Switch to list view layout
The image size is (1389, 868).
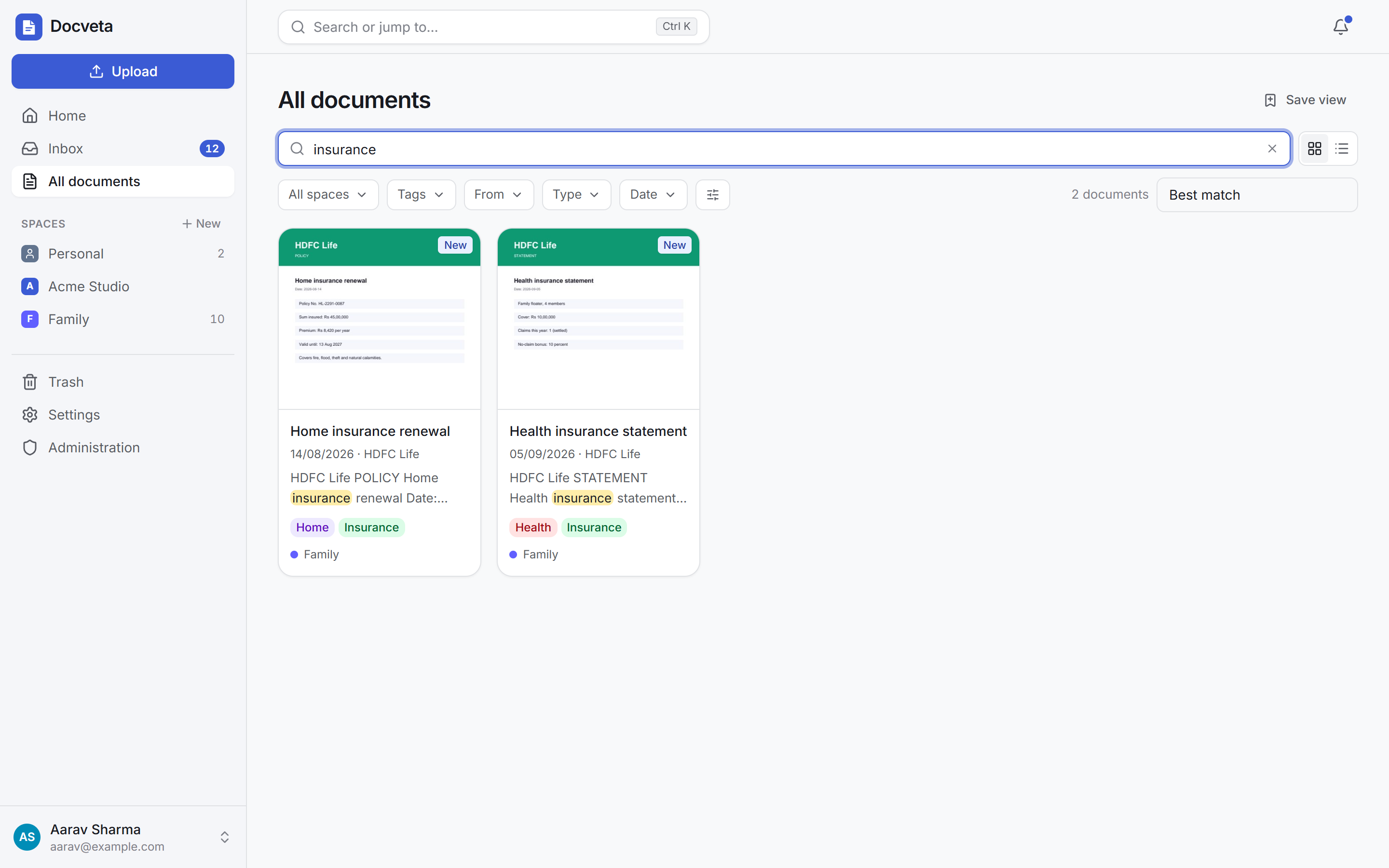(1341, 149)
